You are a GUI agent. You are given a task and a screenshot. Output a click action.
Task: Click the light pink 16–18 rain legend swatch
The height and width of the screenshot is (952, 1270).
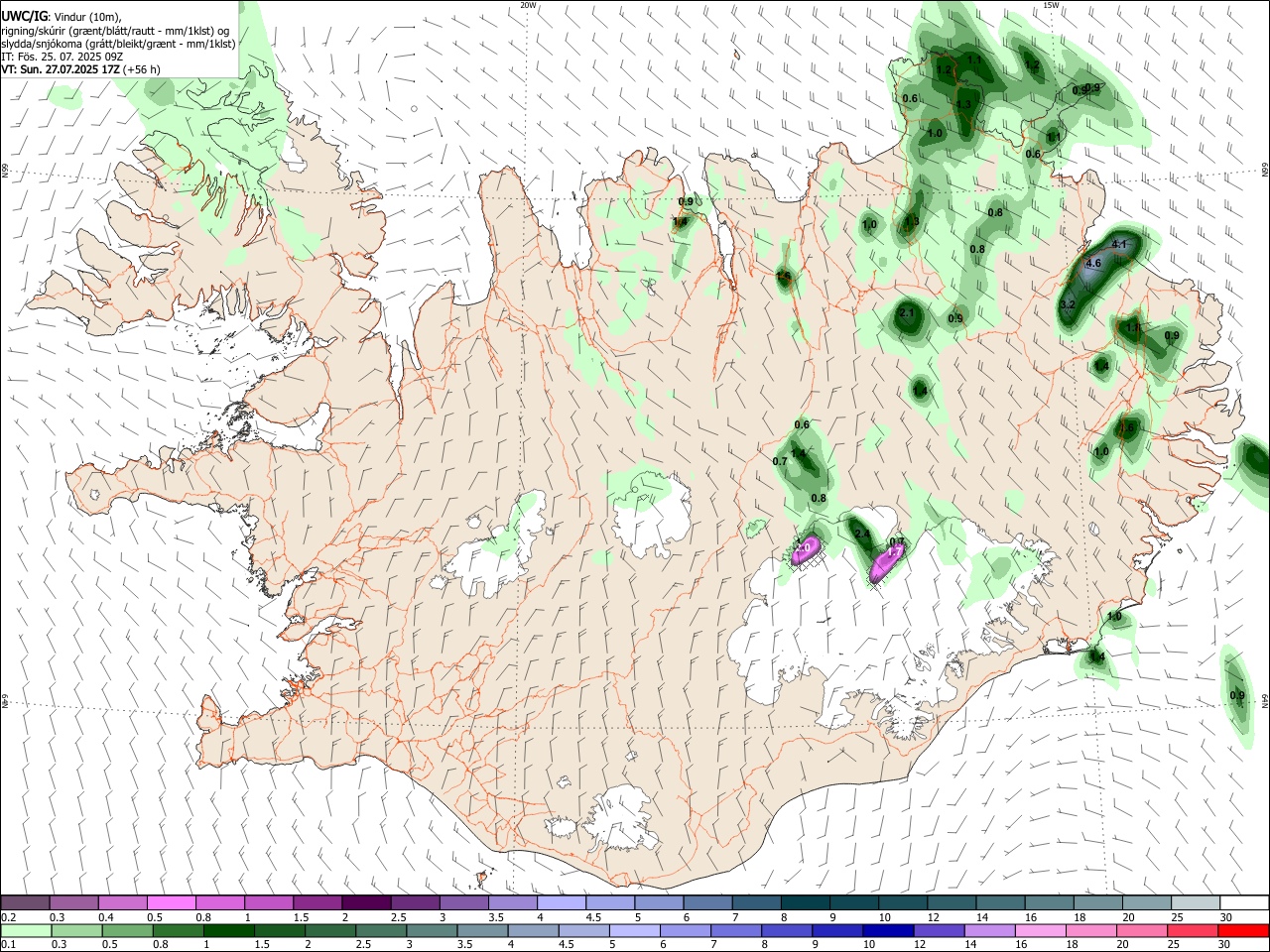[x=1040, y=930]
